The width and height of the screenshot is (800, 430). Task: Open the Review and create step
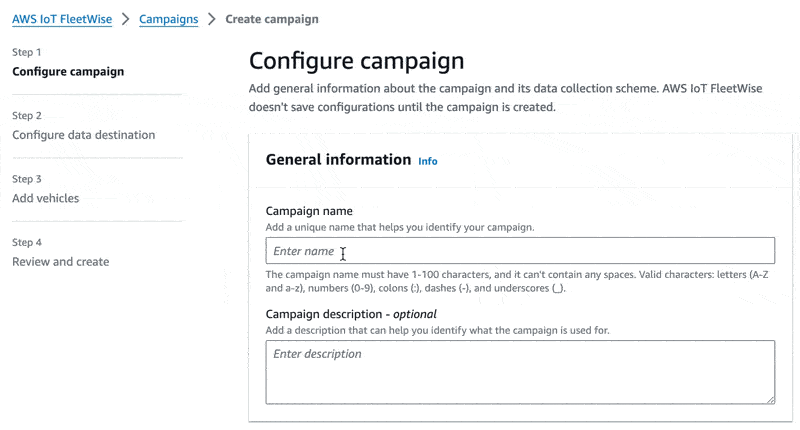coord(60,262)
